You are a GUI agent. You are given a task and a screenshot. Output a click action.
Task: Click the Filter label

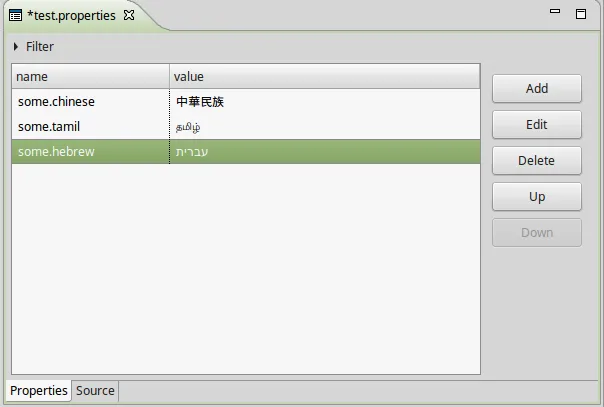(x=40, y=47)
